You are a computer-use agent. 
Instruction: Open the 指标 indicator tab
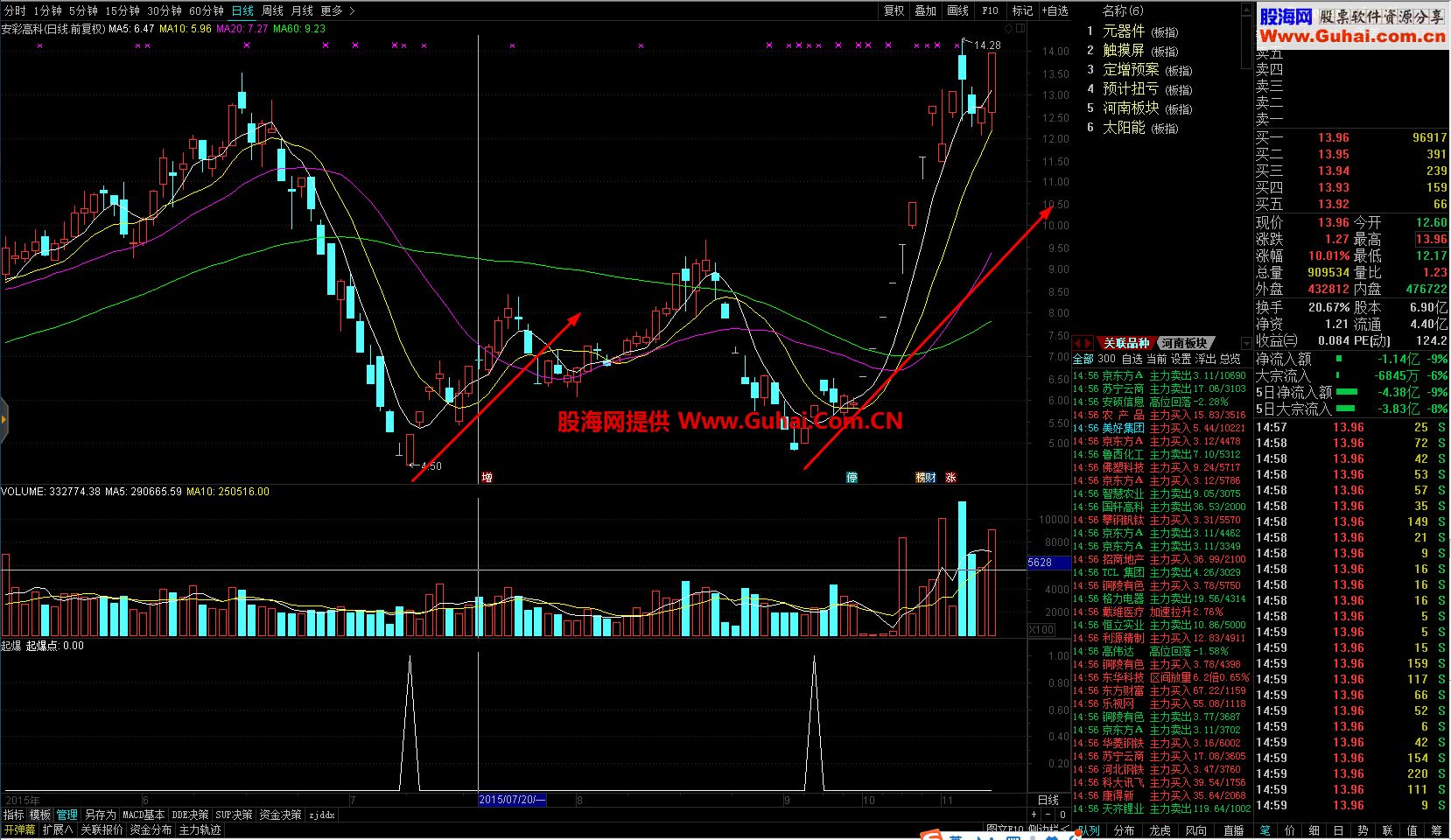point(13,815)
